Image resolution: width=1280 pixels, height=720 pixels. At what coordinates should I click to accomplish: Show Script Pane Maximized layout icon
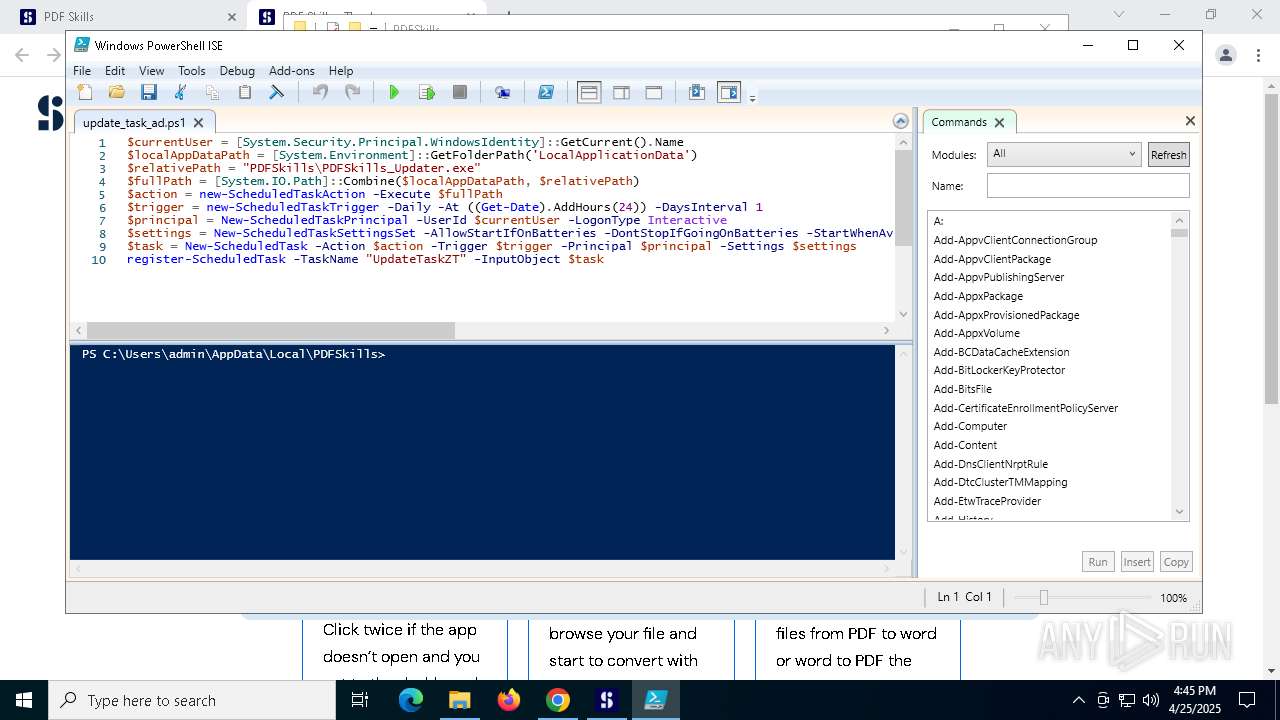pyautogui.click(x=654, y=92)
